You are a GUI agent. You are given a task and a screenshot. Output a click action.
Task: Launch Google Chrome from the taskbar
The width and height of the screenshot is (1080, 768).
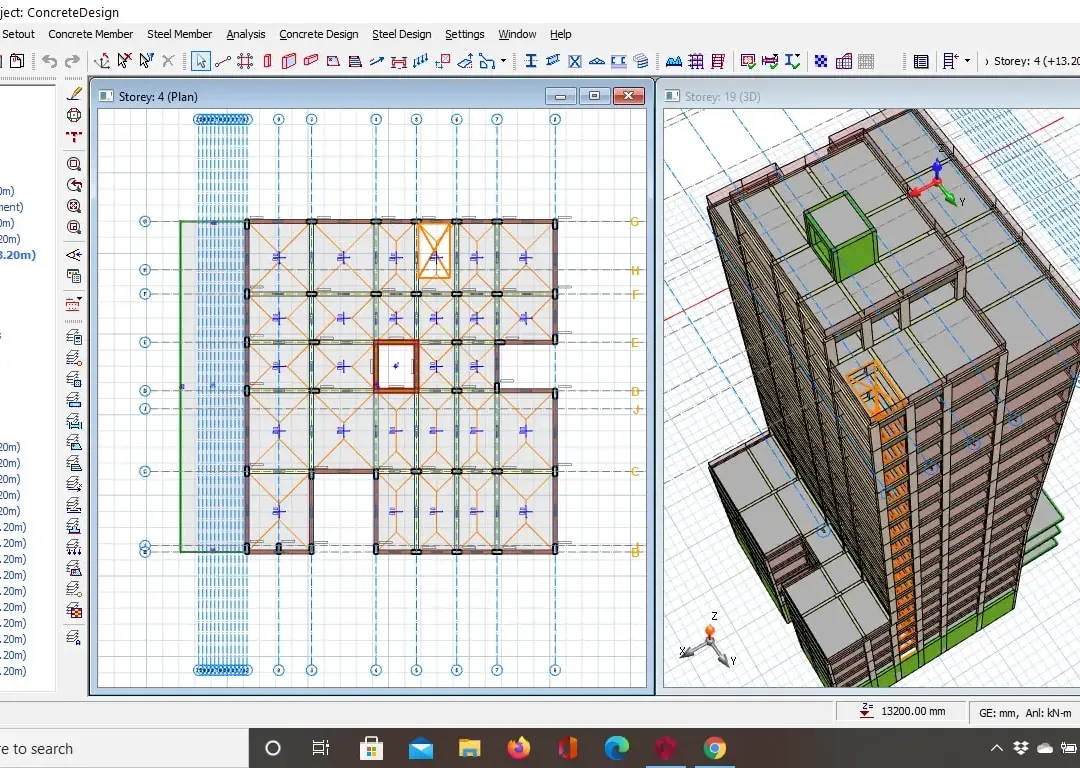click(714, 748)
